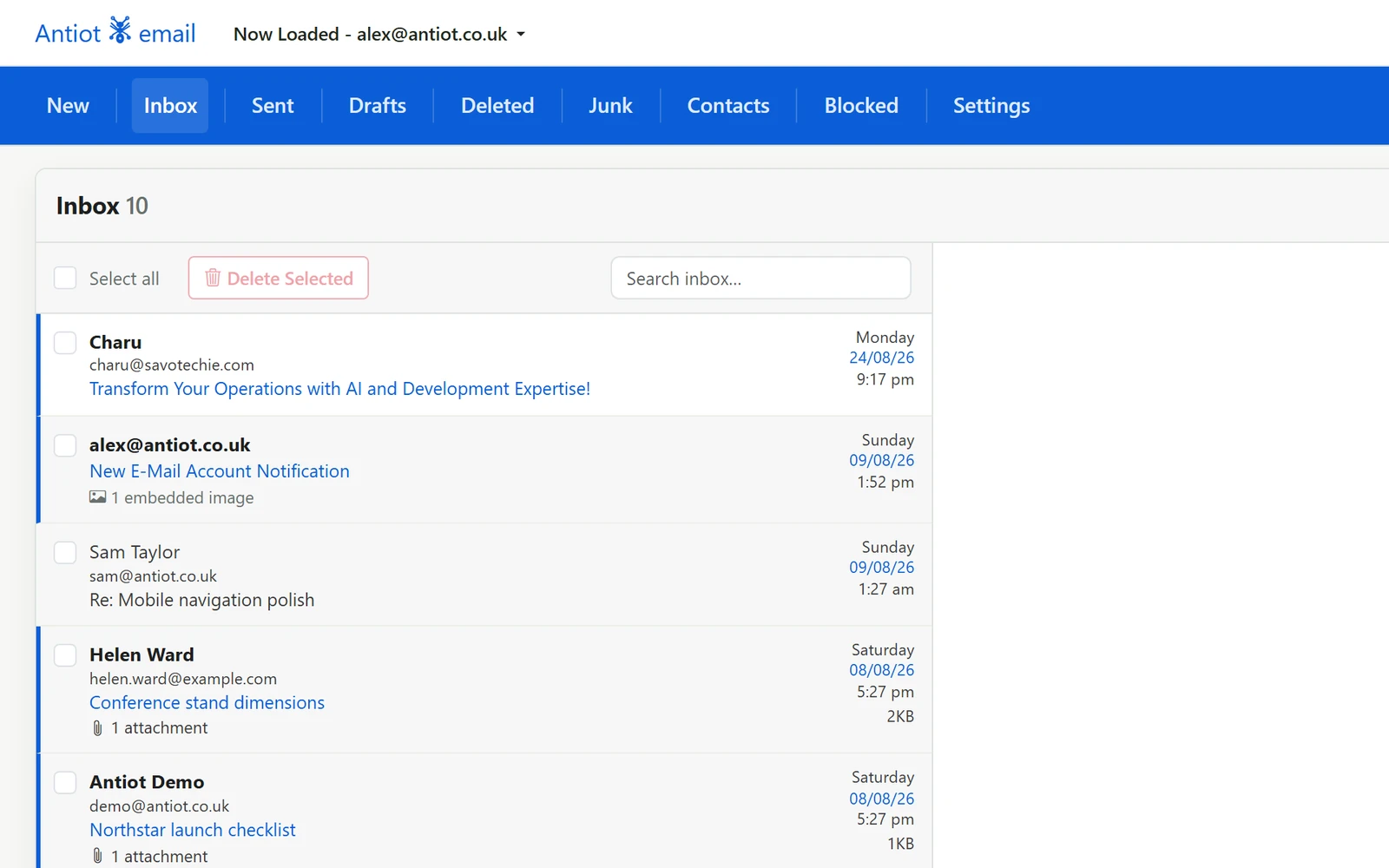The width and height of the screenshot is (1389, 868).
Task: Click into the Search inbox field
Action: click(x=760, y=278)
